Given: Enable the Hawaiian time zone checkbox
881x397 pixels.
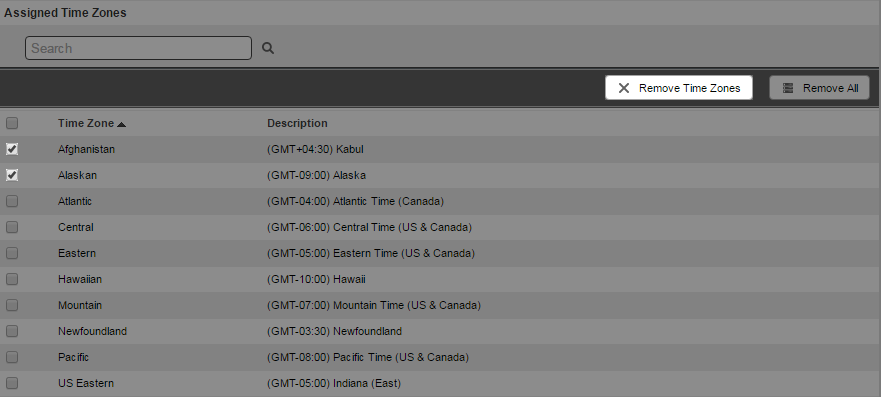Looking at the screenshot, I should point(12,279).
